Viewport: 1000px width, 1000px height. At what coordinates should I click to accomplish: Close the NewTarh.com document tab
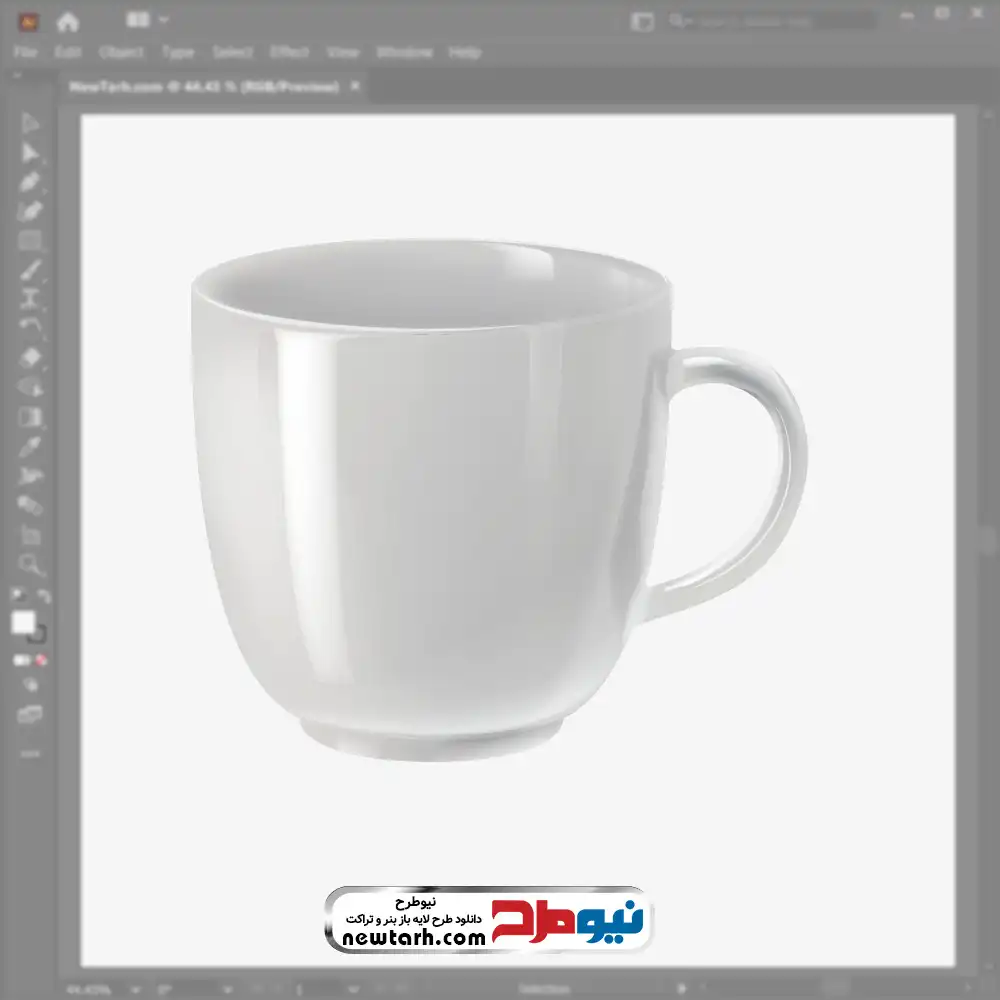[354, 87]
